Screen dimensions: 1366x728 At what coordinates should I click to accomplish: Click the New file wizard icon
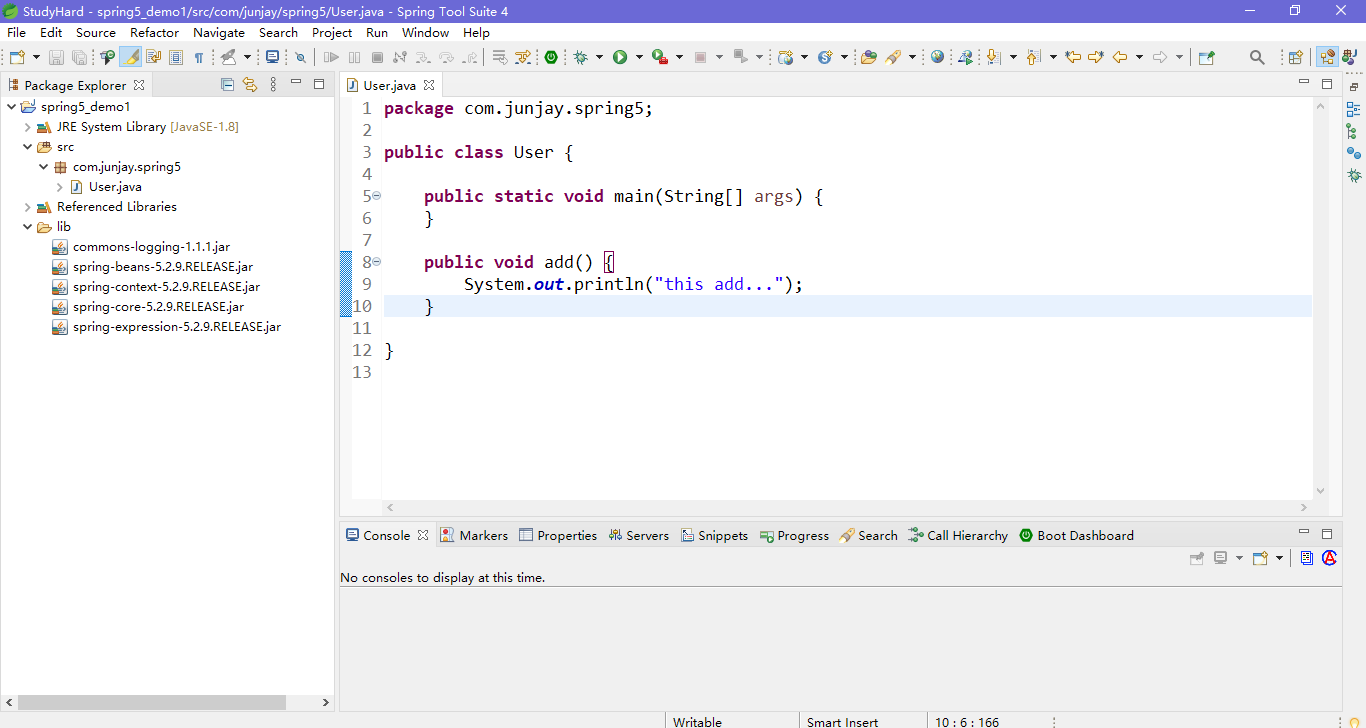[17, 57]
